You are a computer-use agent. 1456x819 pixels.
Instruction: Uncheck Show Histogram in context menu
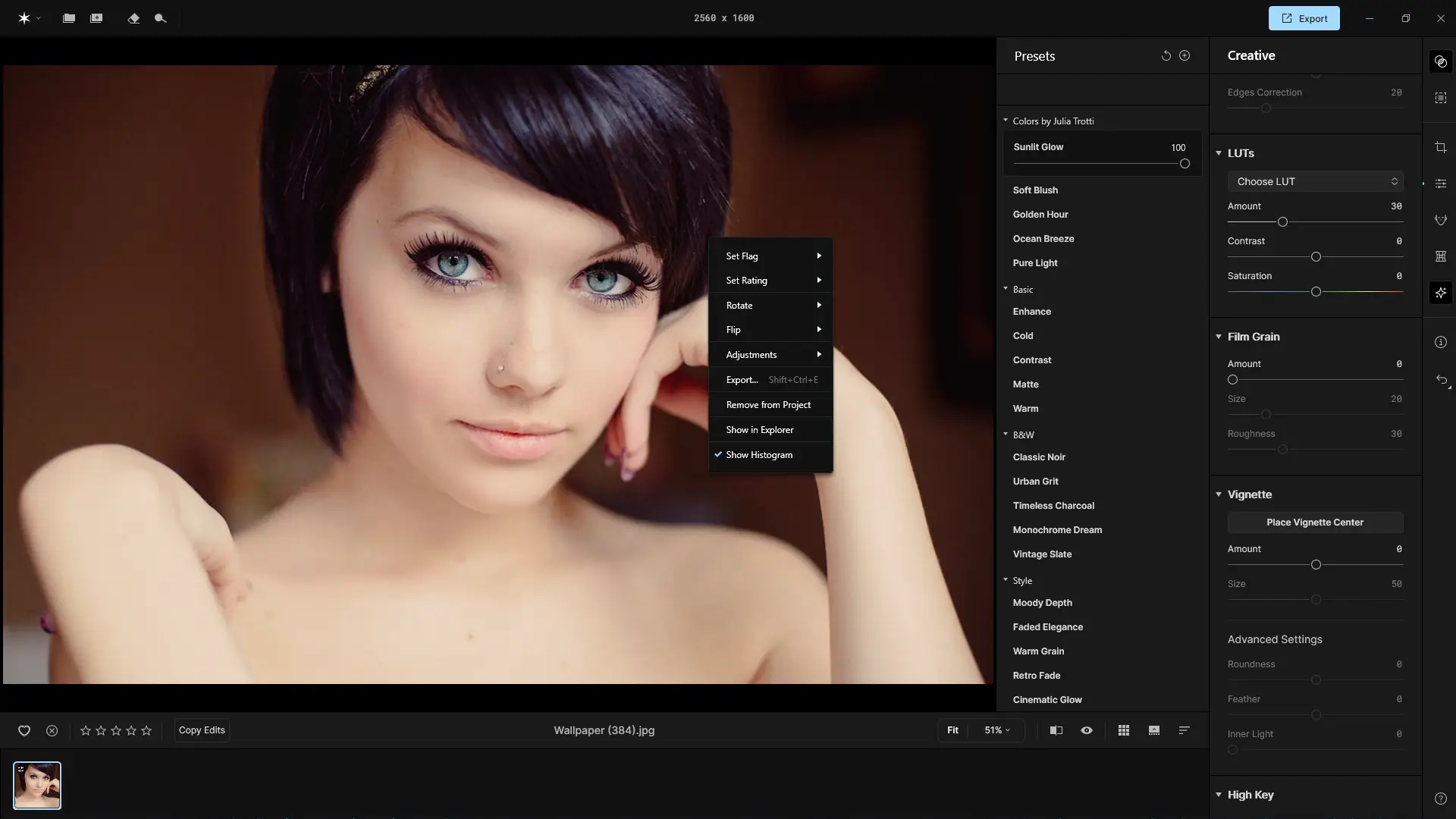click(759, 455)
